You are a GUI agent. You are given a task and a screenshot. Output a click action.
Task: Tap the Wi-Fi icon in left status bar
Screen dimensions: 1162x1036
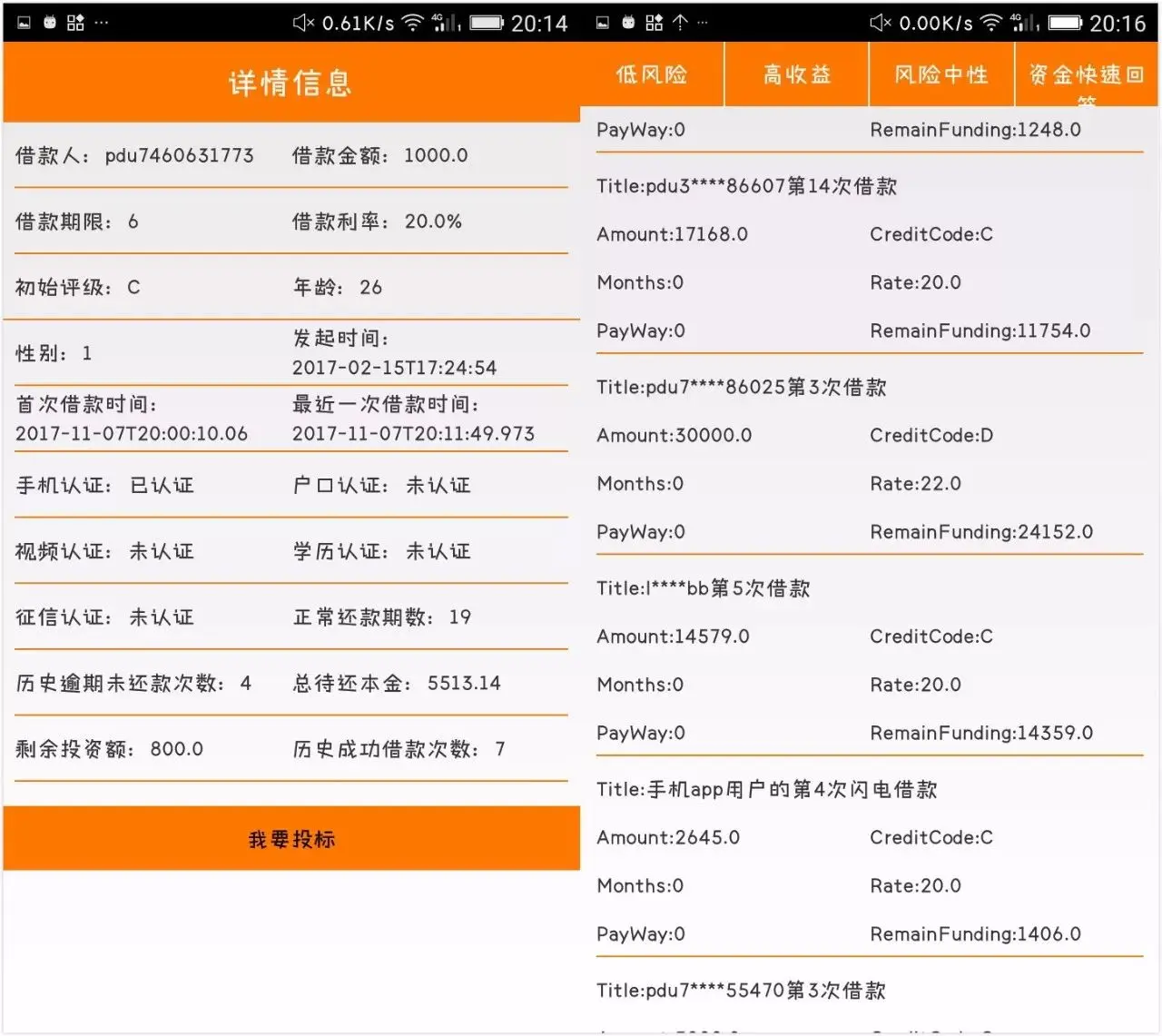click(413, 23)
